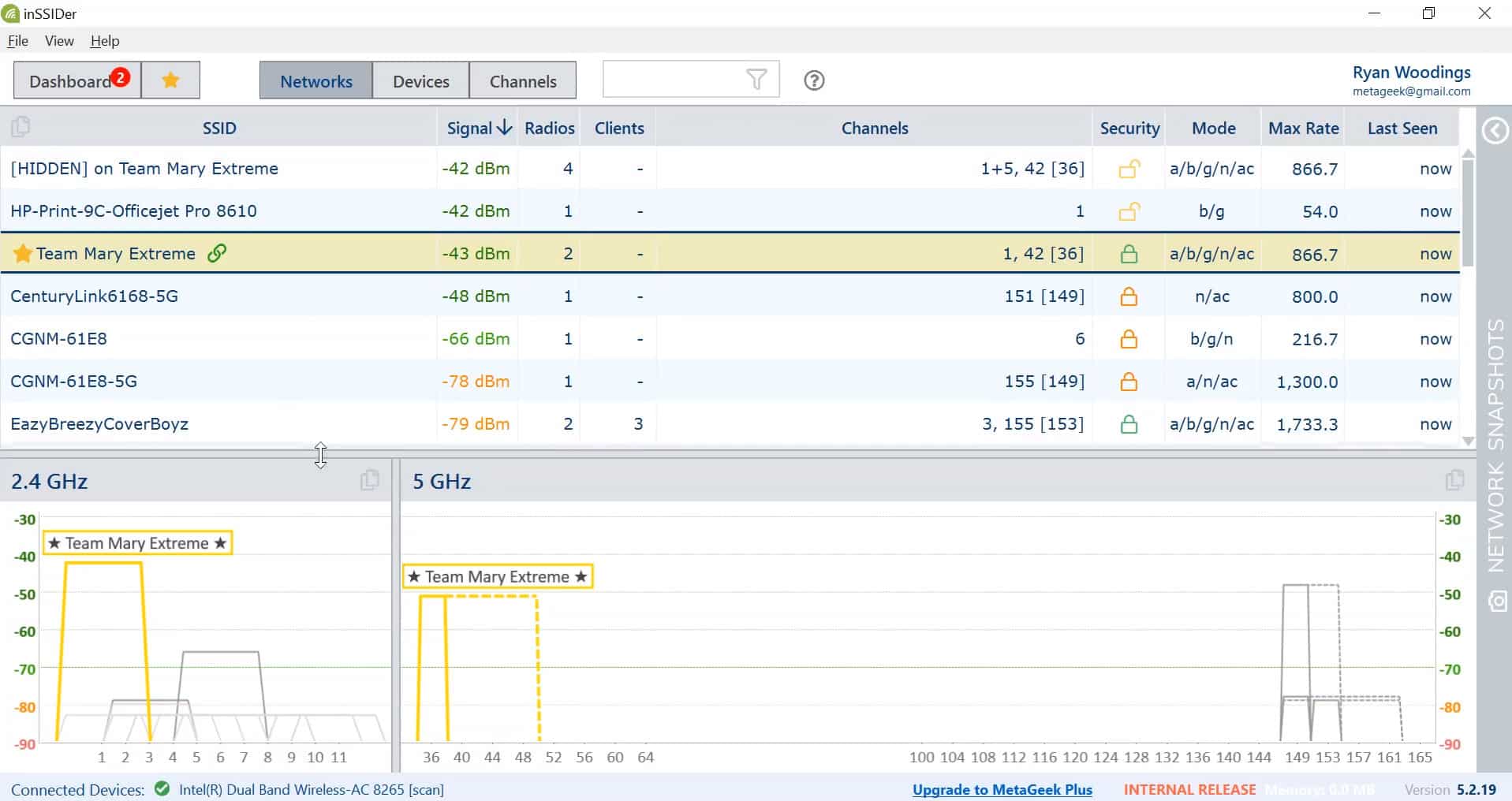Click the 1,733.3 max rate value
The height and width of the screenshot is (801, 1512).
1307,424
